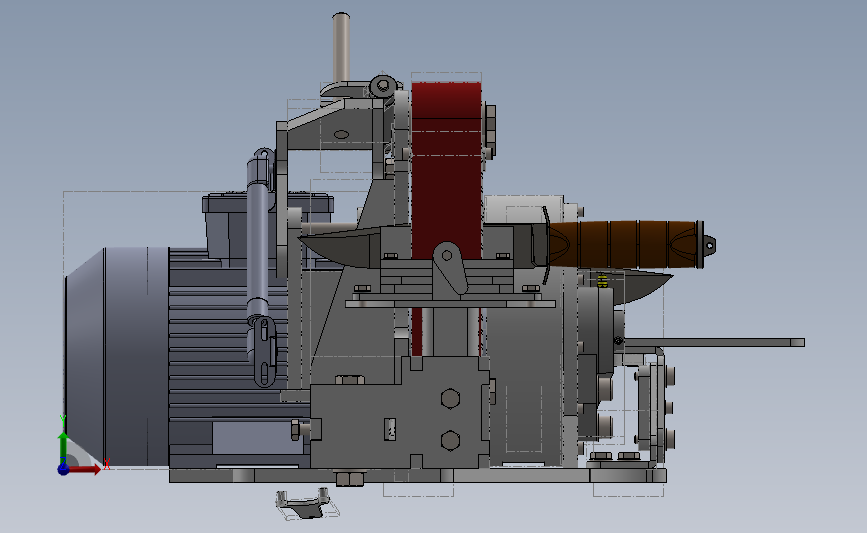Select the motor fan cover
The height and width of the screenshot is (533, 867).
[117, 357]
